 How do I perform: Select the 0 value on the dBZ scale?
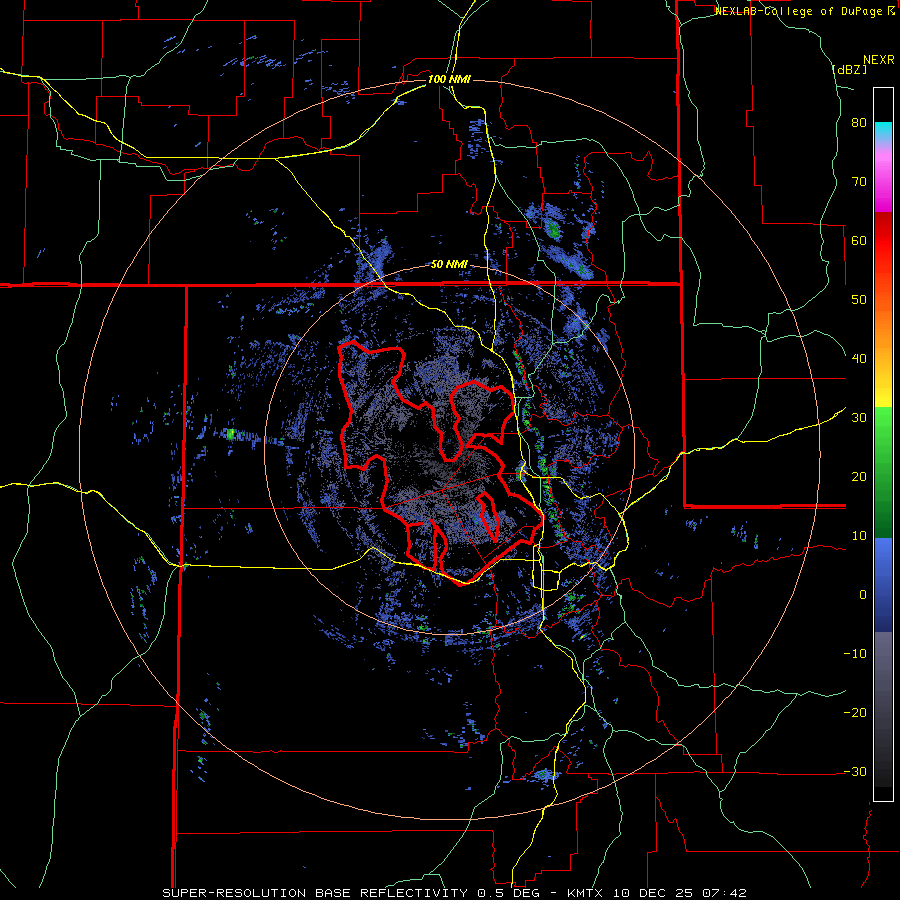coord(863,595)
